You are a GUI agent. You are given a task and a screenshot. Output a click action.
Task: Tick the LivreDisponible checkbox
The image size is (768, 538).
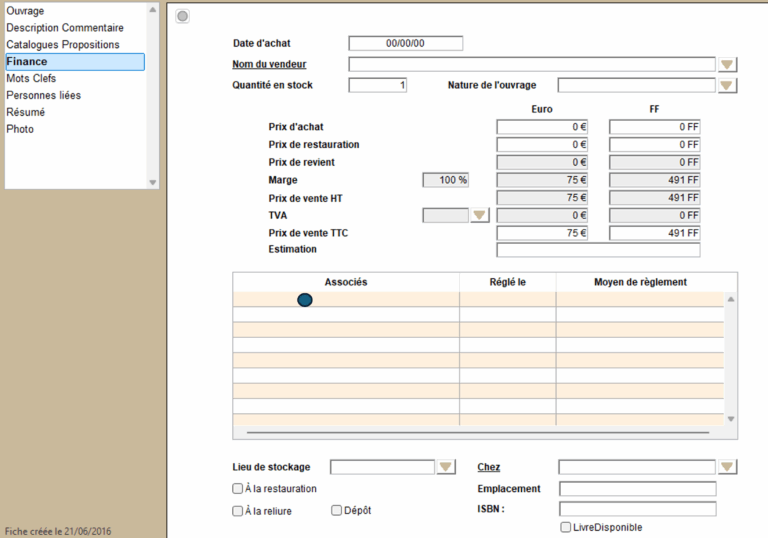click(566, 527)
